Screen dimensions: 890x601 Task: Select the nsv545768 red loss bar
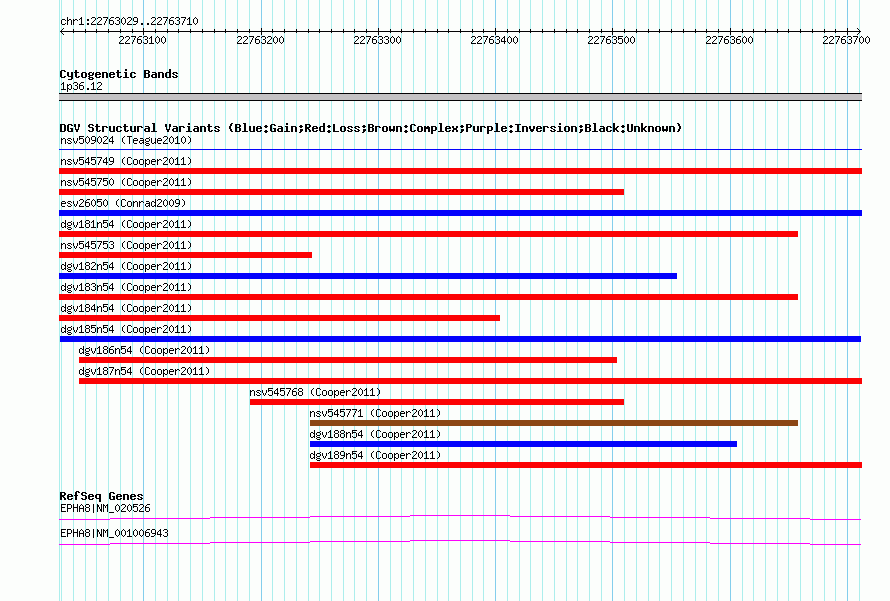click(x=437, y=402)
